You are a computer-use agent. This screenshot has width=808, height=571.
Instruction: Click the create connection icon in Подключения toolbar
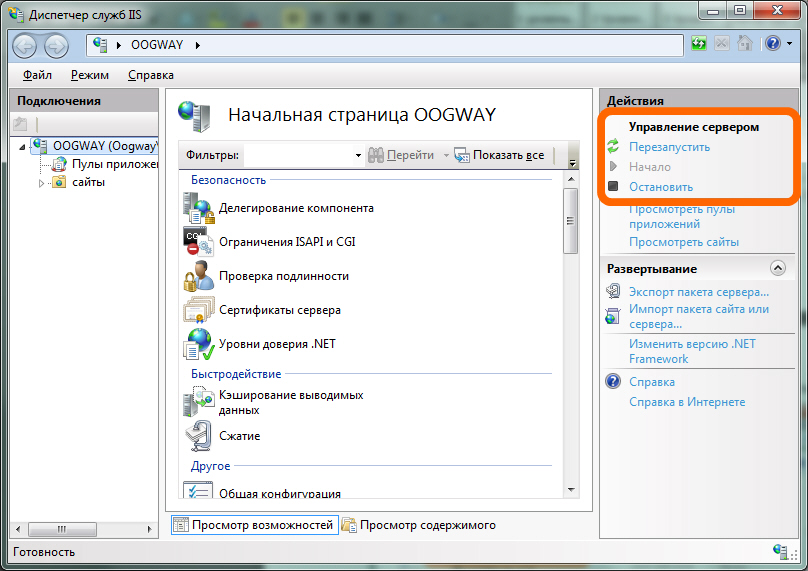click(21, 124)
